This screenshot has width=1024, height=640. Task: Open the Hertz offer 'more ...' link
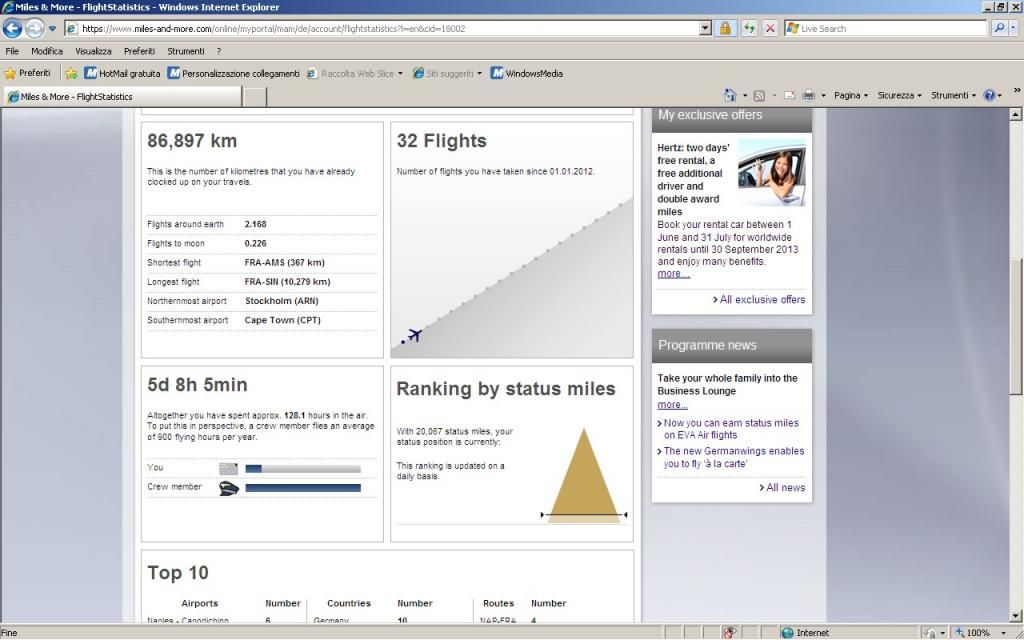tap(673, 274)
